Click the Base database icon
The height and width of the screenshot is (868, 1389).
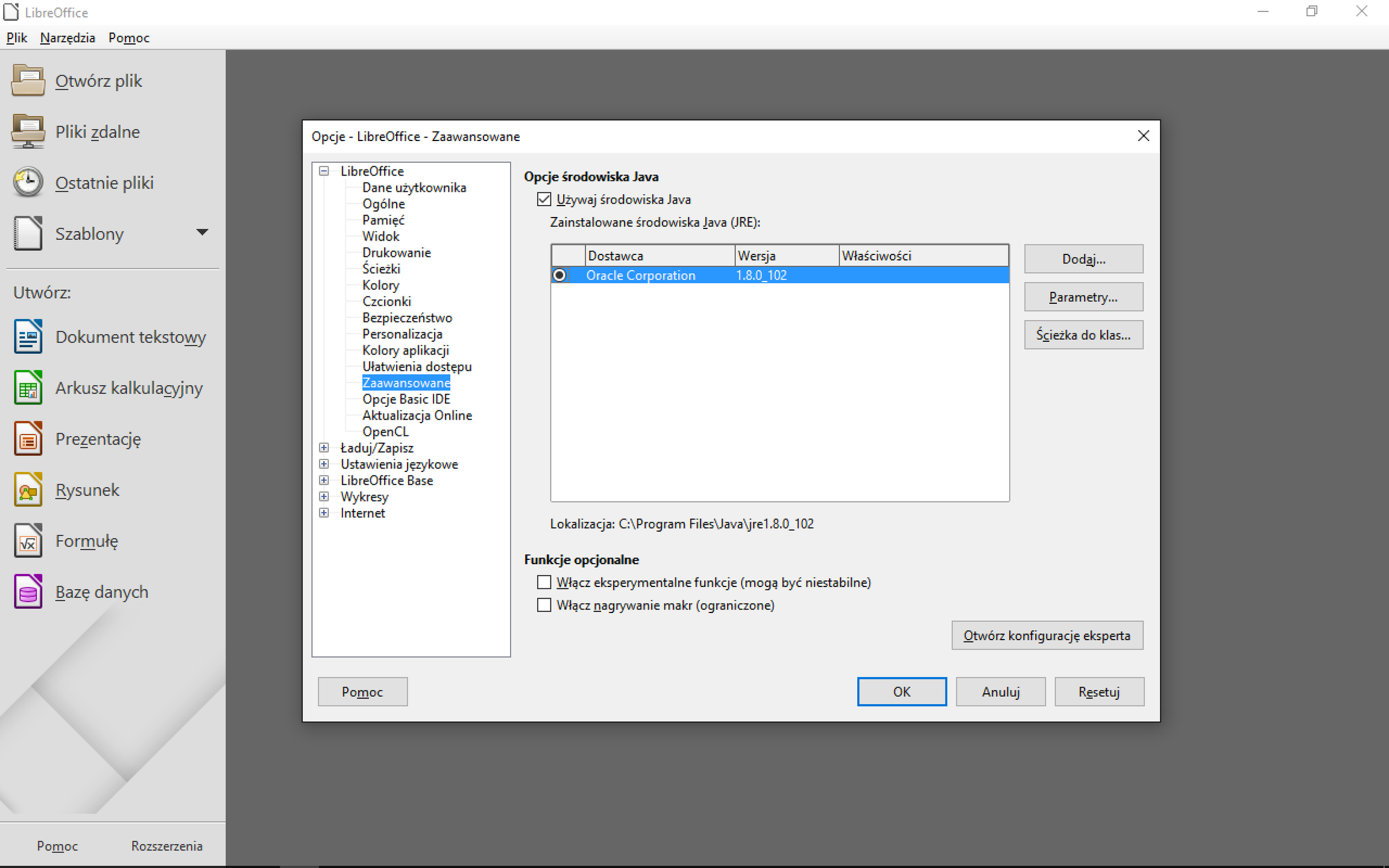(x=28, y=591)
